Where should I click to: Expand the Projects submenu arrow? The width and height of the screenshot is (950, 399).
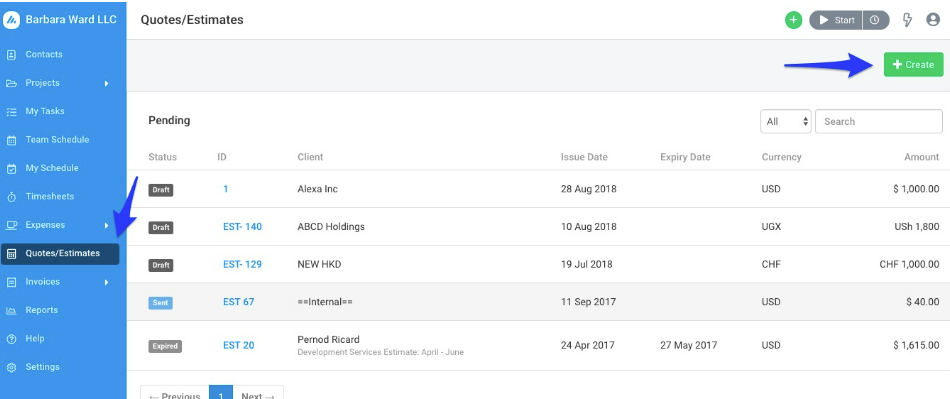click(x=106, y=83)
